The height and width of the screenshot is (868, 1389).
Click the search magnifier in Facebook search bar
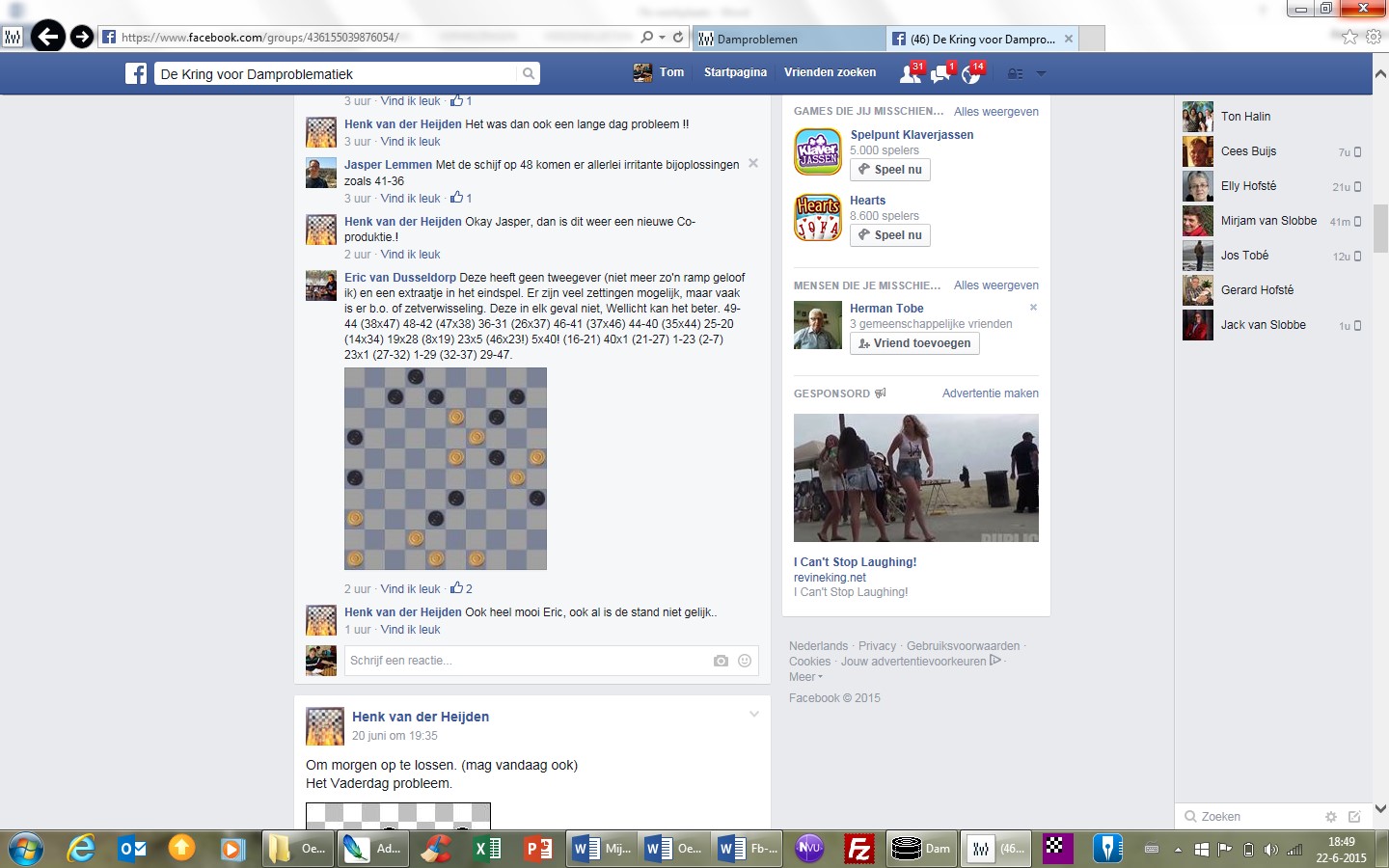point(528,74)
